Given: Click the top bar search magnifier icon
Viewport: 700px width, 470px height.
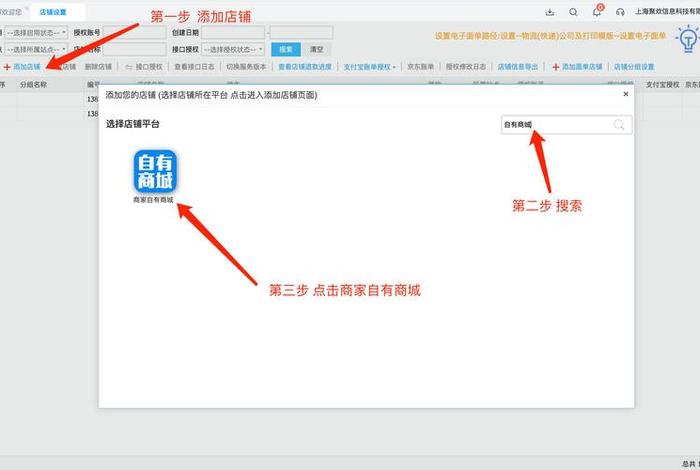Looking at the screenshot, I should coord(573,12).
